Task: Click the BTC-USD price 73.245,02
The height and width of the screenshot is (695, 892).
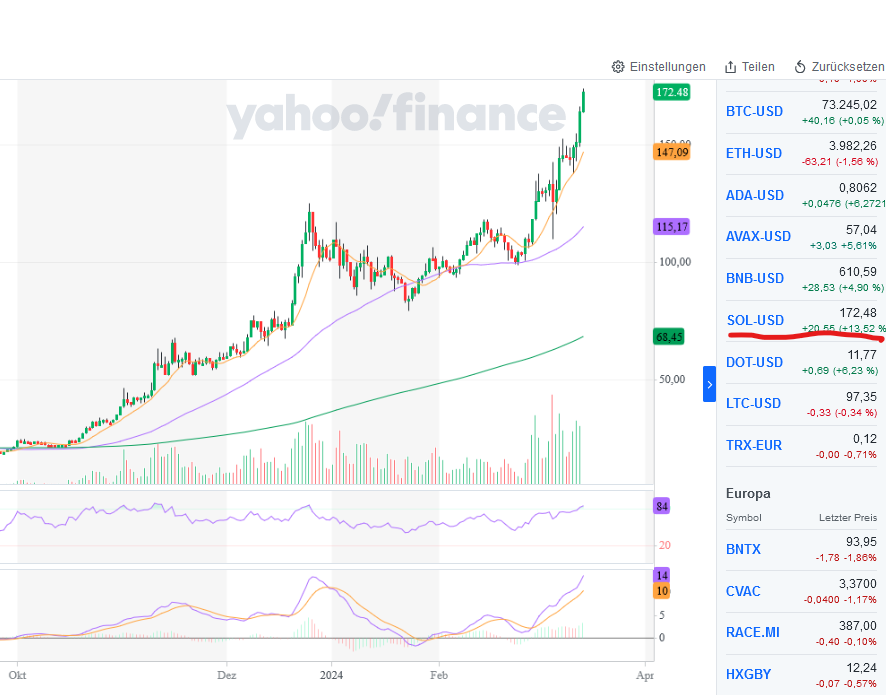Action: point(849,105)
